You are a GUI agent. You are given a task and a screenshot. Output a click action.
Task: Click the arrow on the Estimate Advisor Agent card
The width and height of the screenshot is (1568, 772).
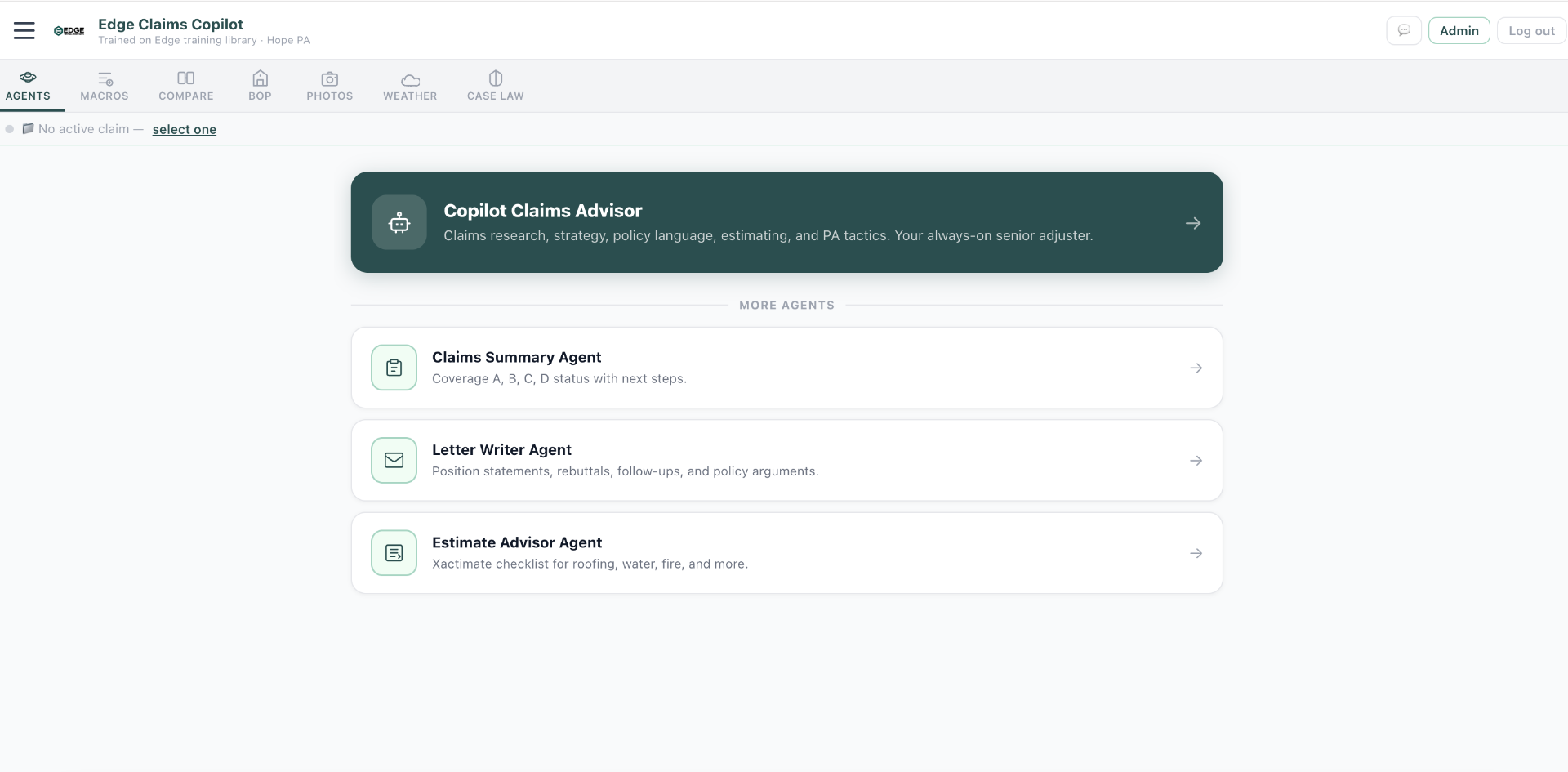coord(1196,553)
